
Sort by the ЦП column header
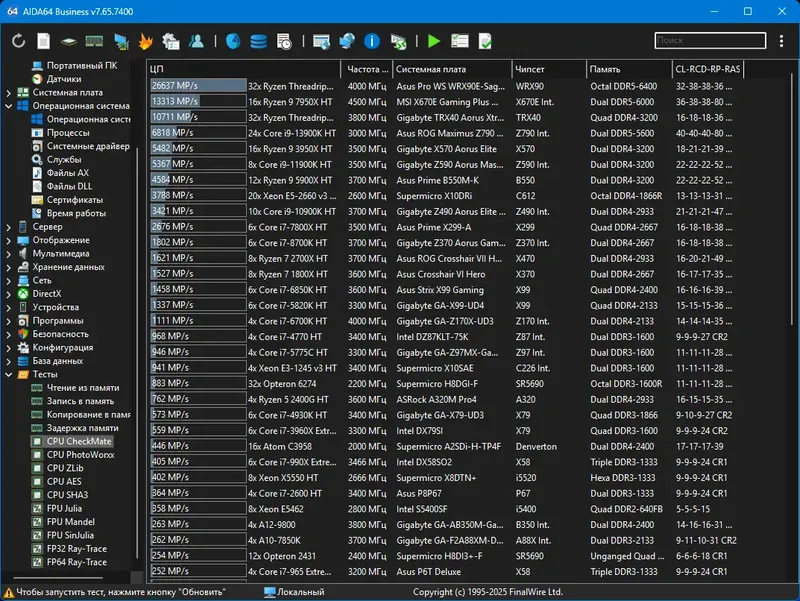point(244,69)
